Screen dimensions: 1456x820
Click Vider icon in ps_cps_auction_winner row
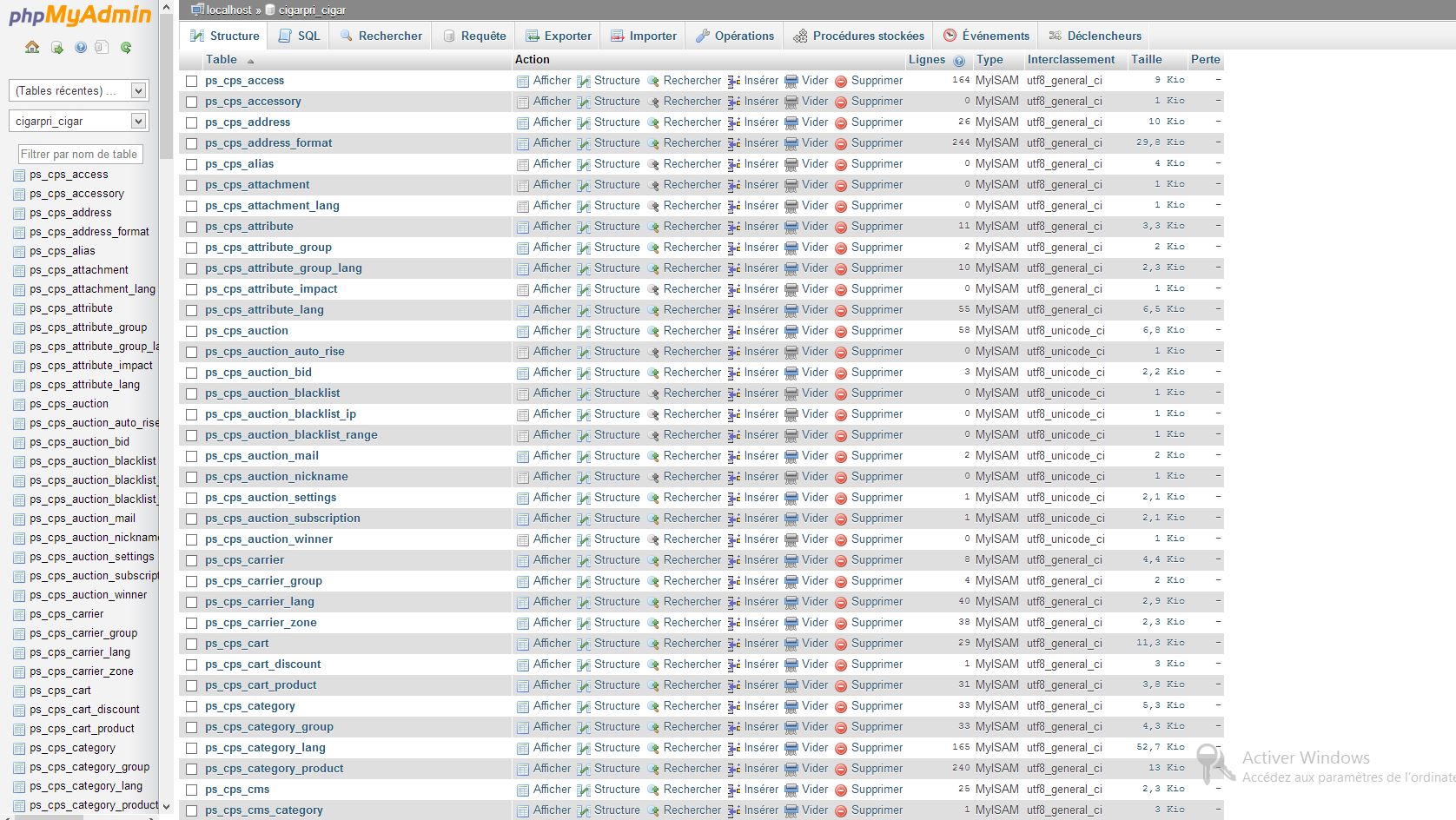pyautogui.click(x=791, y=539)
